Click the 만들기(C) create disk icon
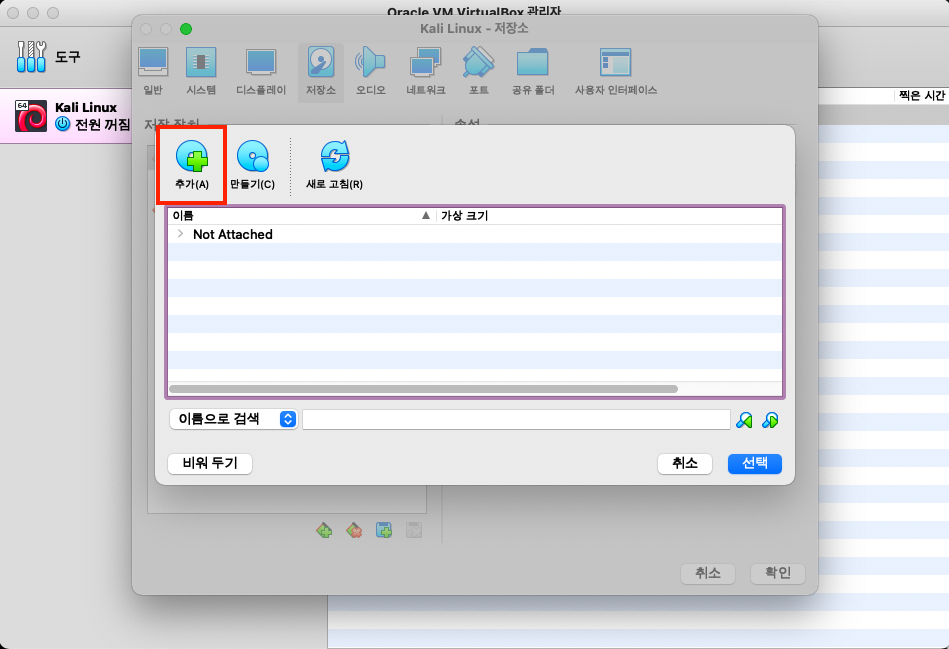Viewport: 949px width, 649px height. coord(252,156)
